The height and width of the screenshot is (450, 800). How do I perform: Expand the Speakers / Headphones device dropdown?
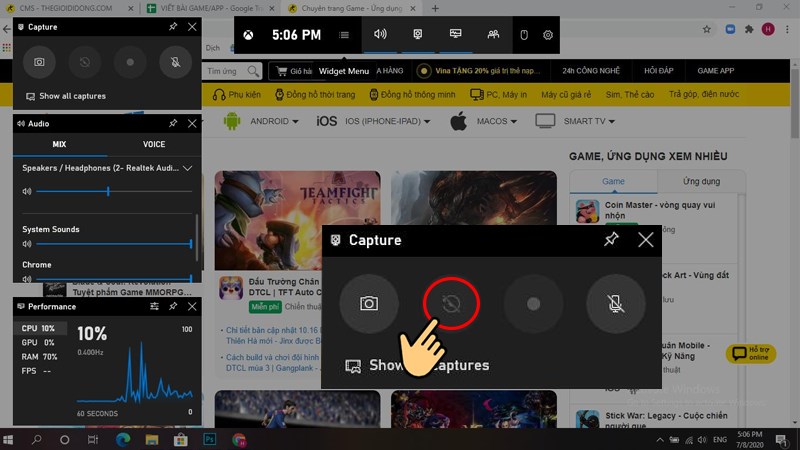pos(188,168)
